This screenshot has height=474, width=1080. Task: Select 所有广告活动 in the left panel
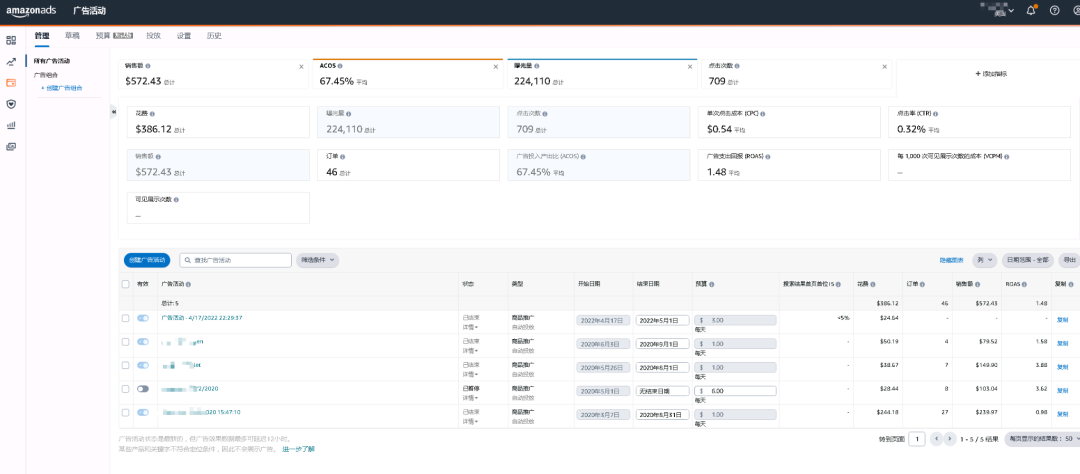pos(52,61)
